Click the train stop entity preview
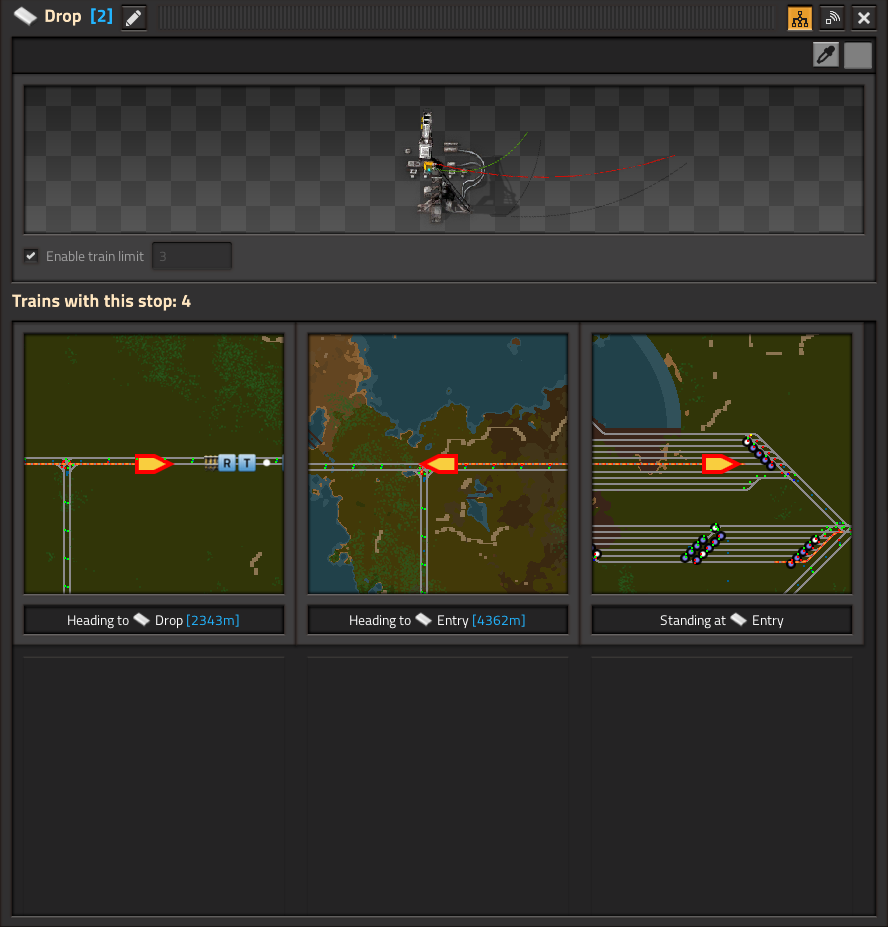 [x=443, y=160]
